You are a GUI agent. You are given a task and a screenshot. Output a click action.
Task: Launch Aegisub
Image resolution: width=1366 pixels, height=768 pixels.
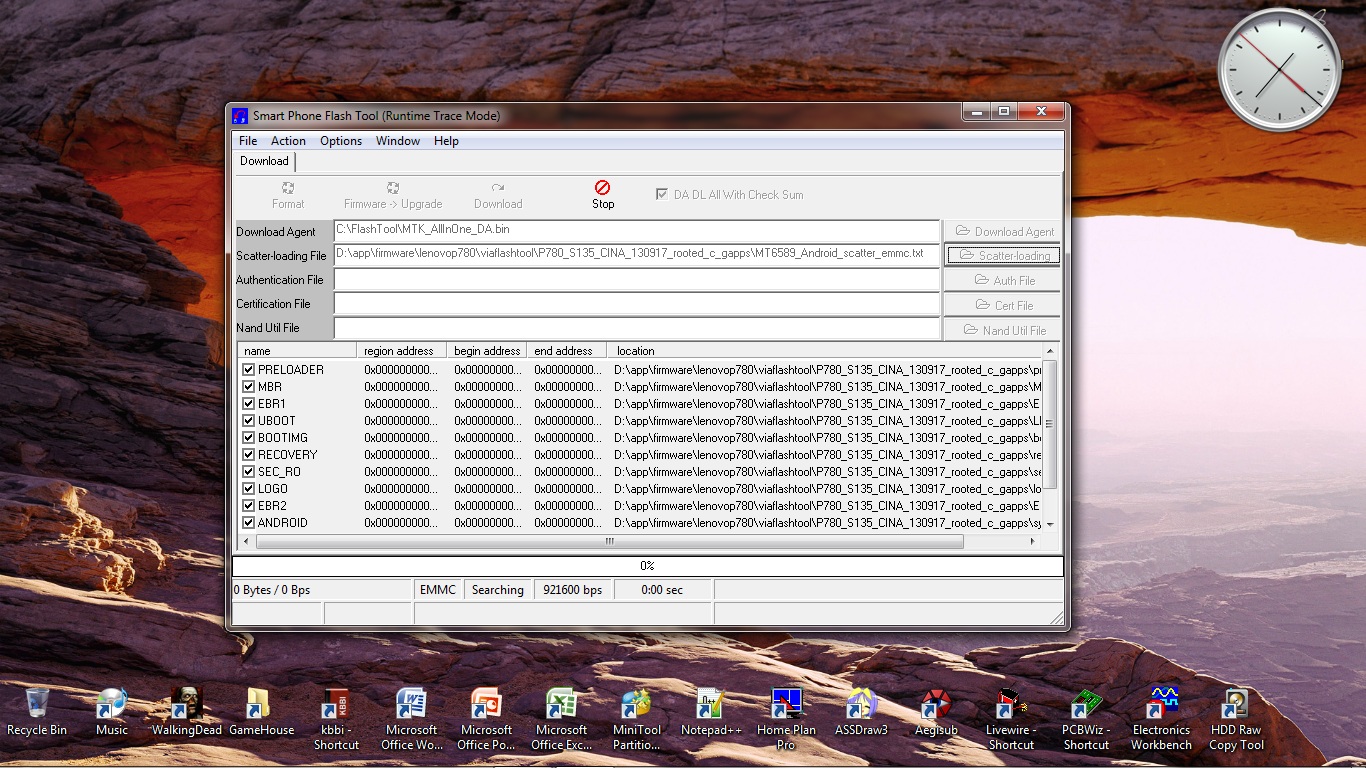click(x=936, y=707)
